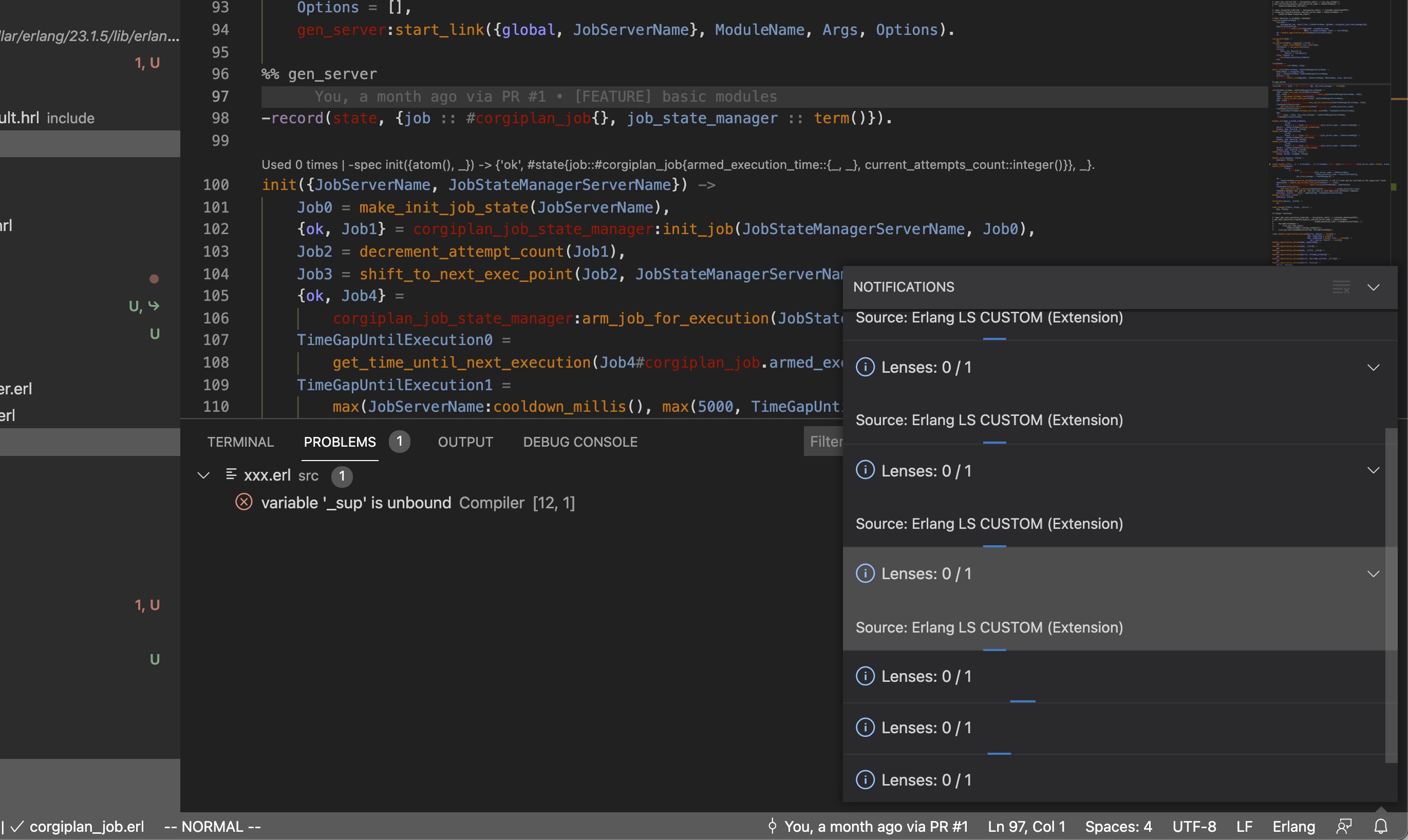Click the file icon next to xxx.erl in Problems
1408x840 pixels.
pos(232,475)
